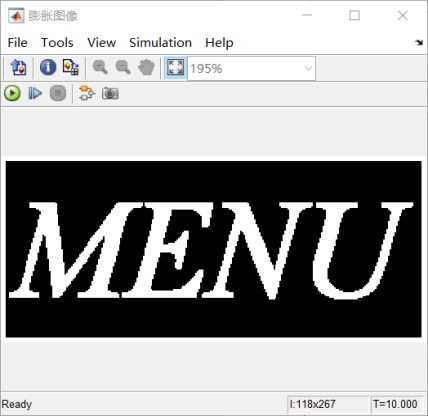Click the dock arrow at menu bar right
The image size is (428, 416).
419,43
